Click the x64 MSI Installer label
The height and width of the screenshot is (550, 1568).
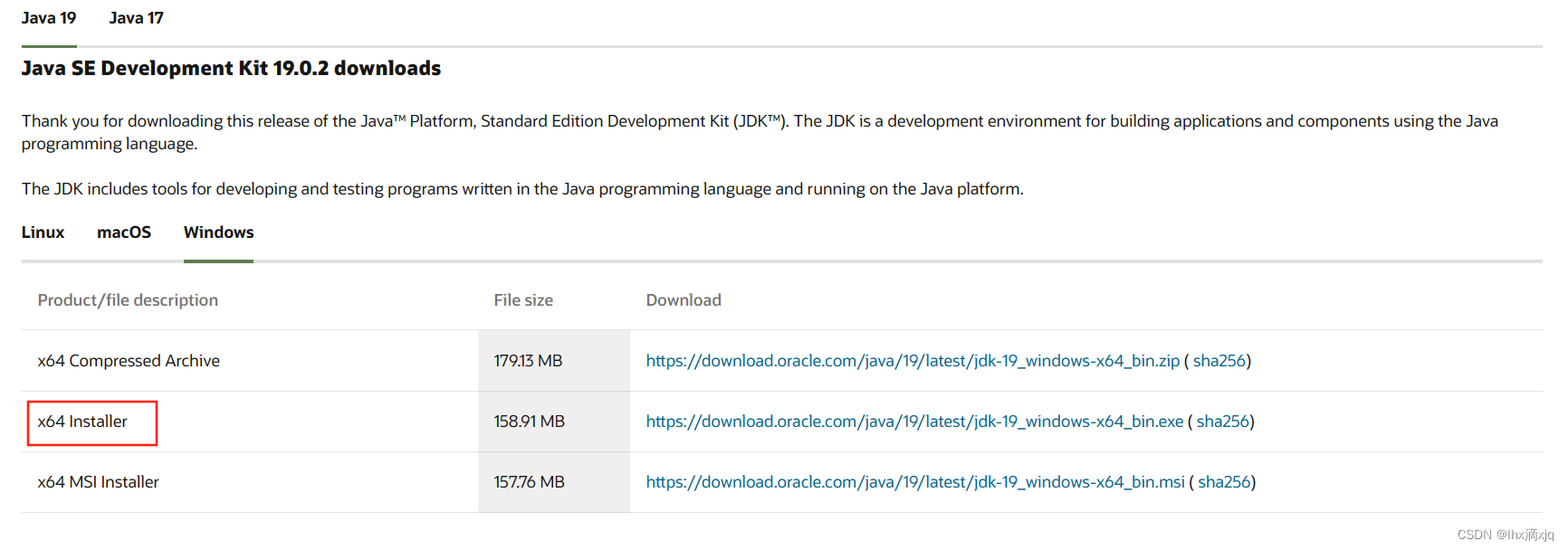(98, 482)
